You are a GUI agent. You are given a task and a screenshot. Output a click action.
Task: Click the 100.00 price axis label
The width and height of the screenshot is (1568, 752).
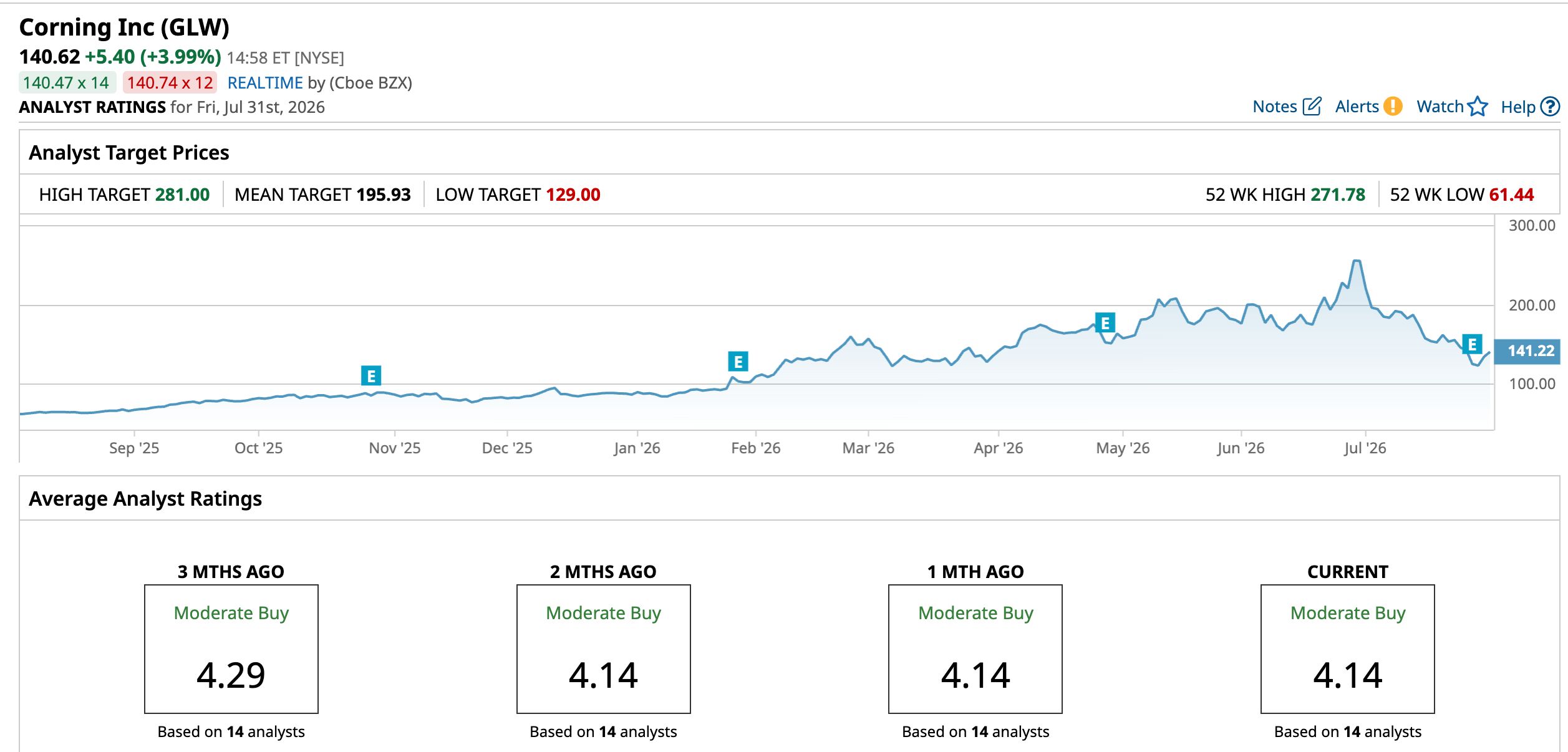coord(1532,384)
